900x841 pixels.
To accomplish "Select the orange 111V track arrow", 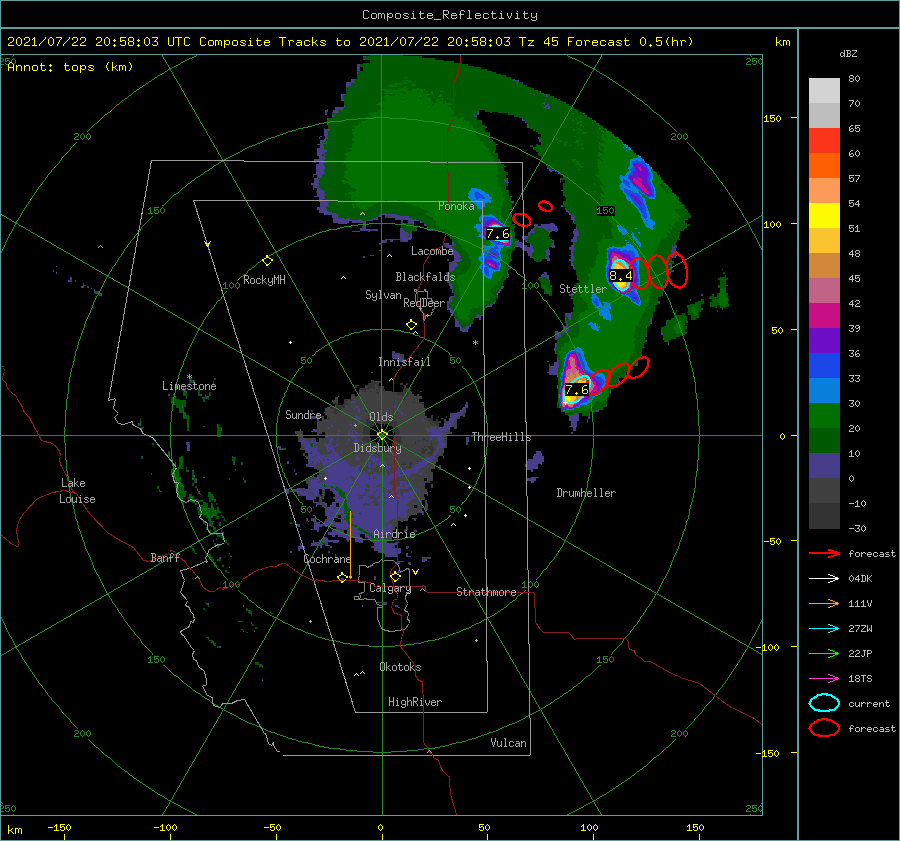I will [824, 603].
